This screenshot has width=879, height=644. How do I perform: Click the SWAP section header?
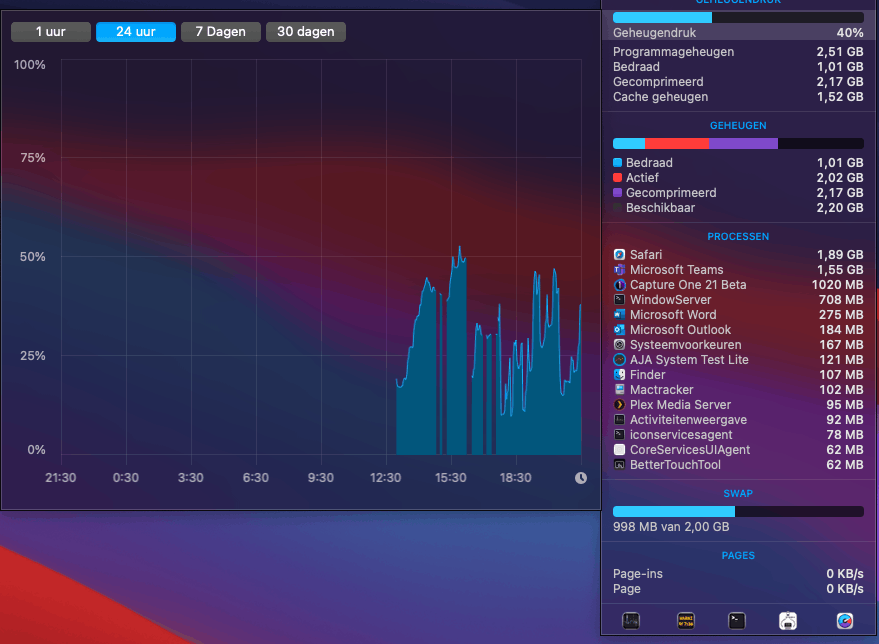738,494
